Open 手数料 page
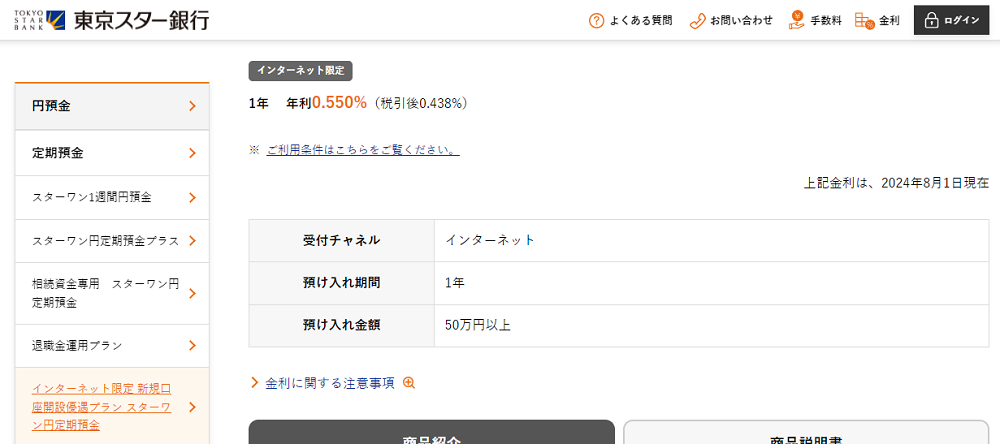The image size is (1000, 444). (x=815, y=20)
